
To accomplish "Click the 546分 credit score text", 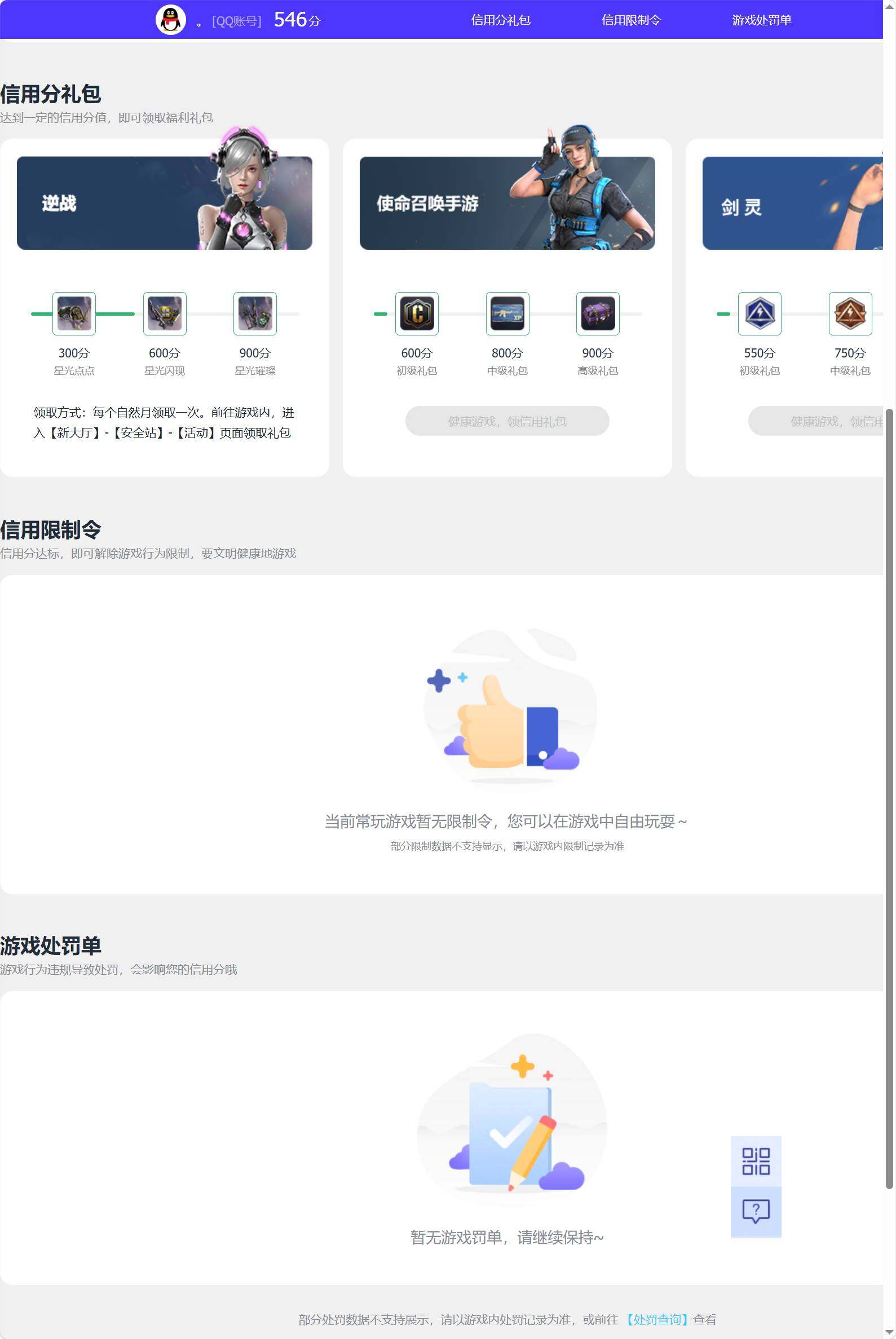I will [297, 20].
